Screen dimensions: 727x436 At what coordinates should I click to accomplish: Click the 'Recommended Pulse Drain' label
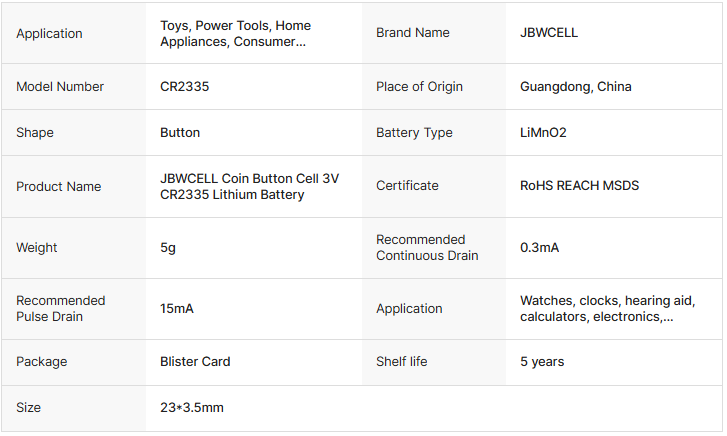pos(60,309)
